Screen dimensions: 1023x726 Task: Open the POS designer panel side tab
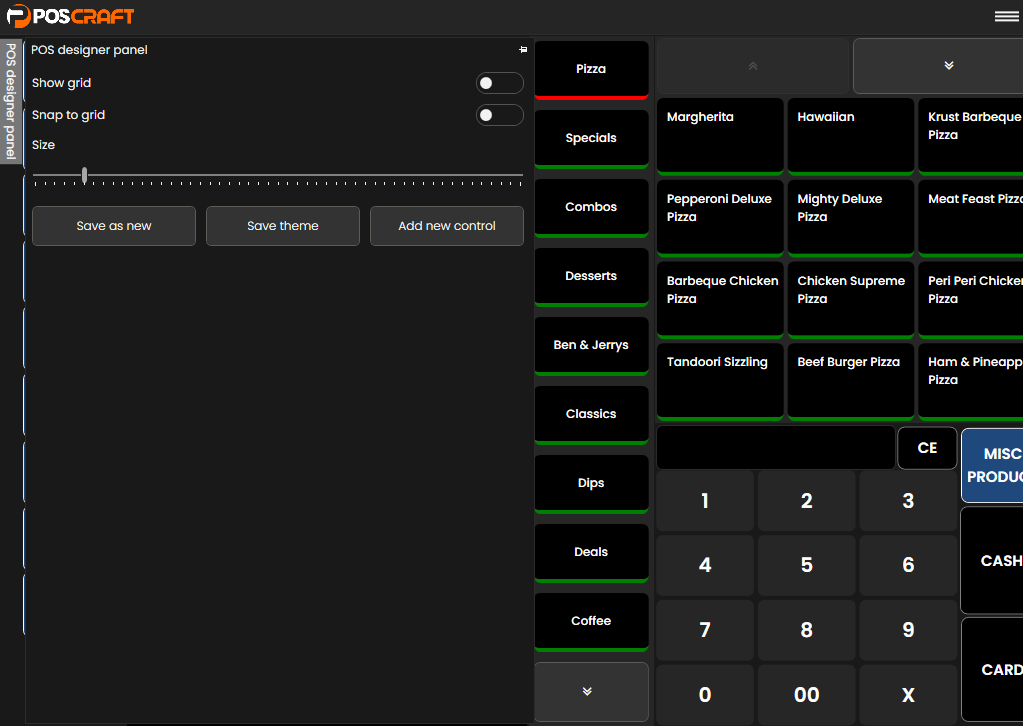pos(11,101)
